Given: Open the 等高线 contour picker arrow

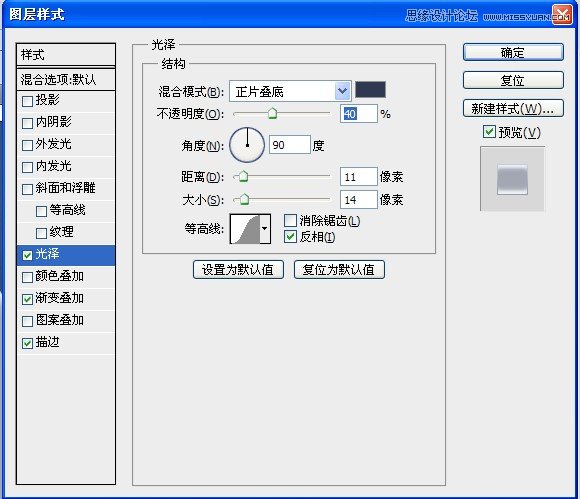Looking at the screenshot, I should coord(265,229).
